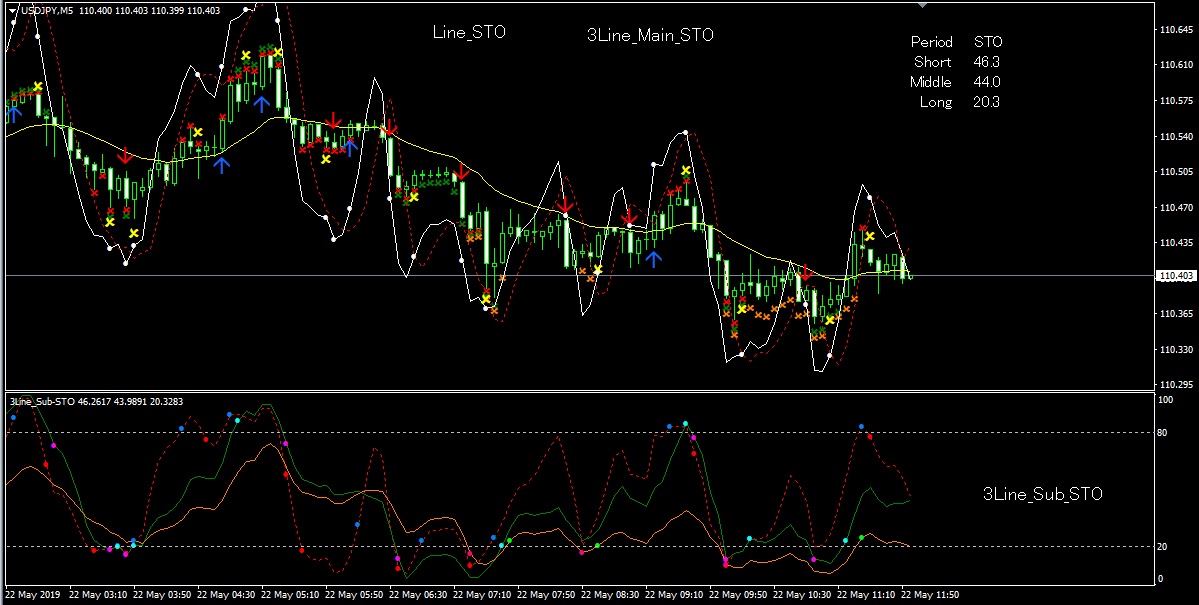Click the 22 May 05:10 time label
The image size is (1199, 605).
point(291,594)
